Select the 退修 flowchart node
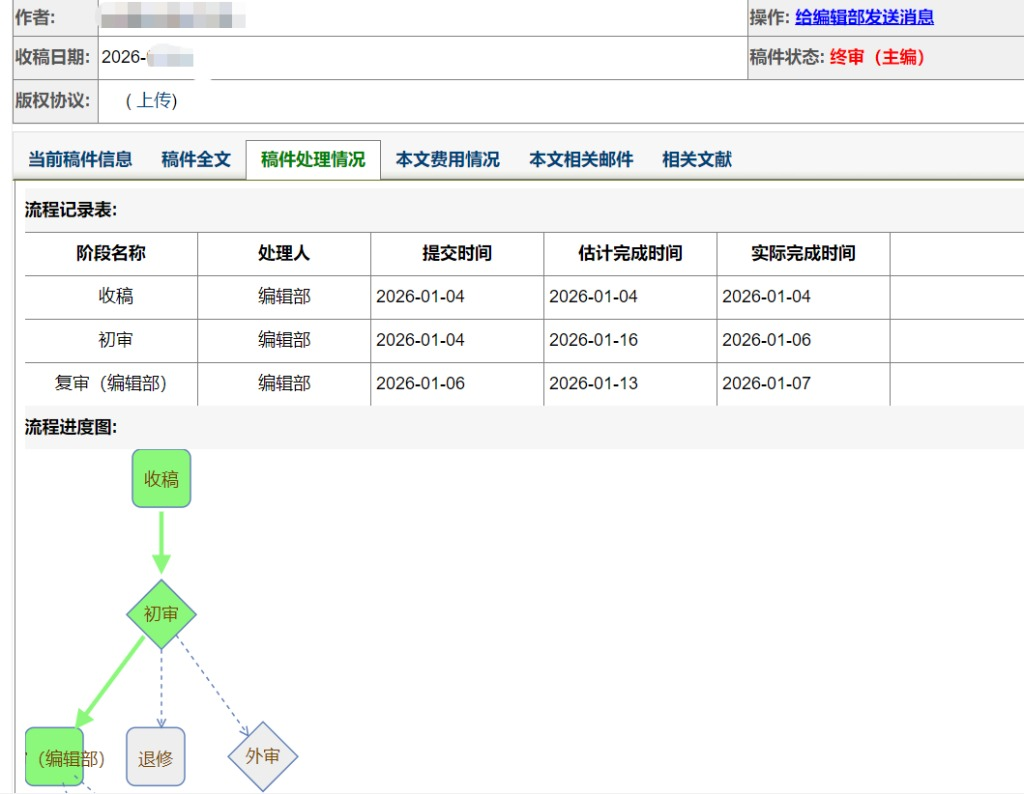This screenshot has height=794, width=1024. [156, 757]
